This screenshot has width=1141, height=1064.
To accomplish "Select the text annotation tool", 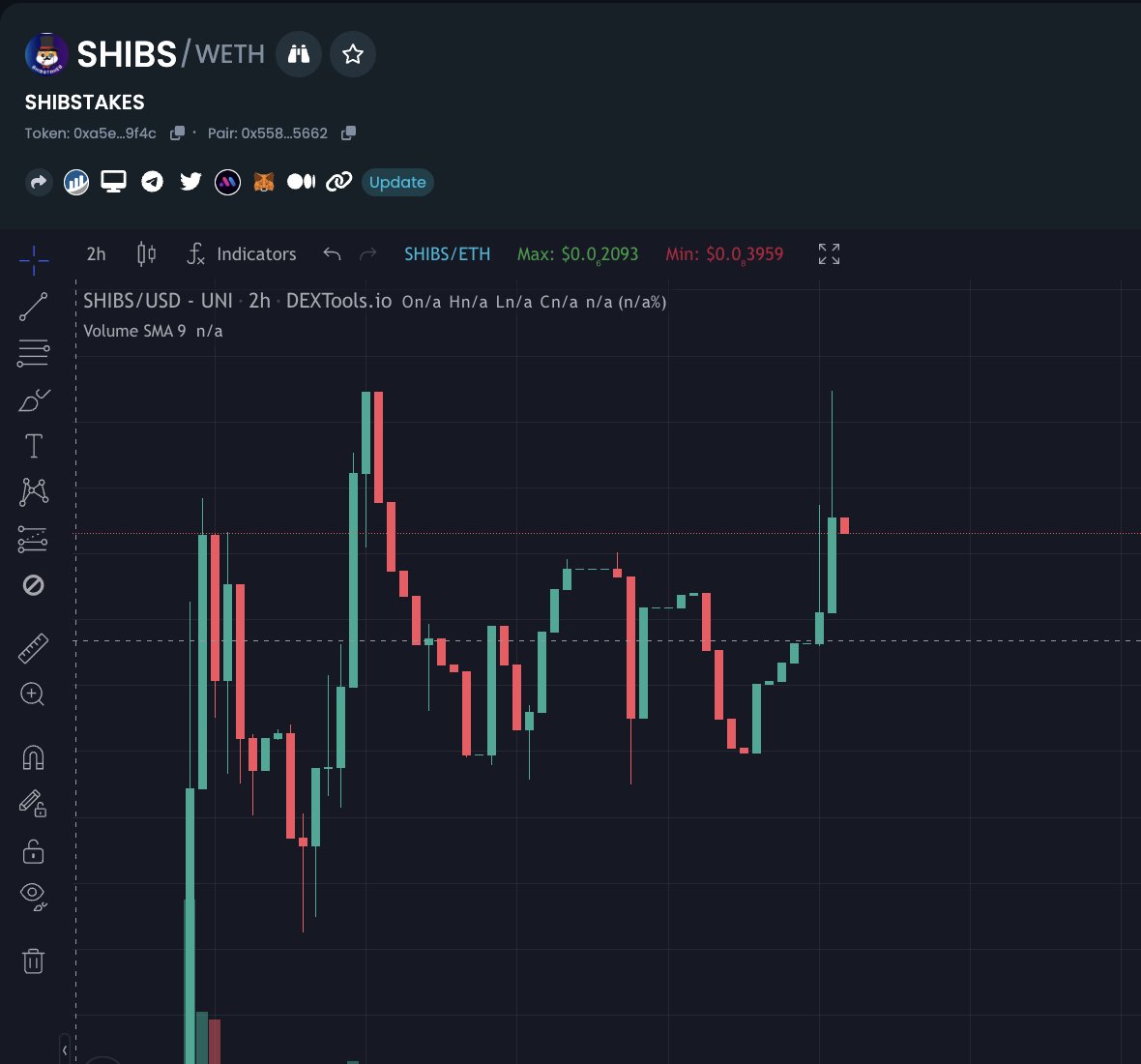I will tap(34, 446).
